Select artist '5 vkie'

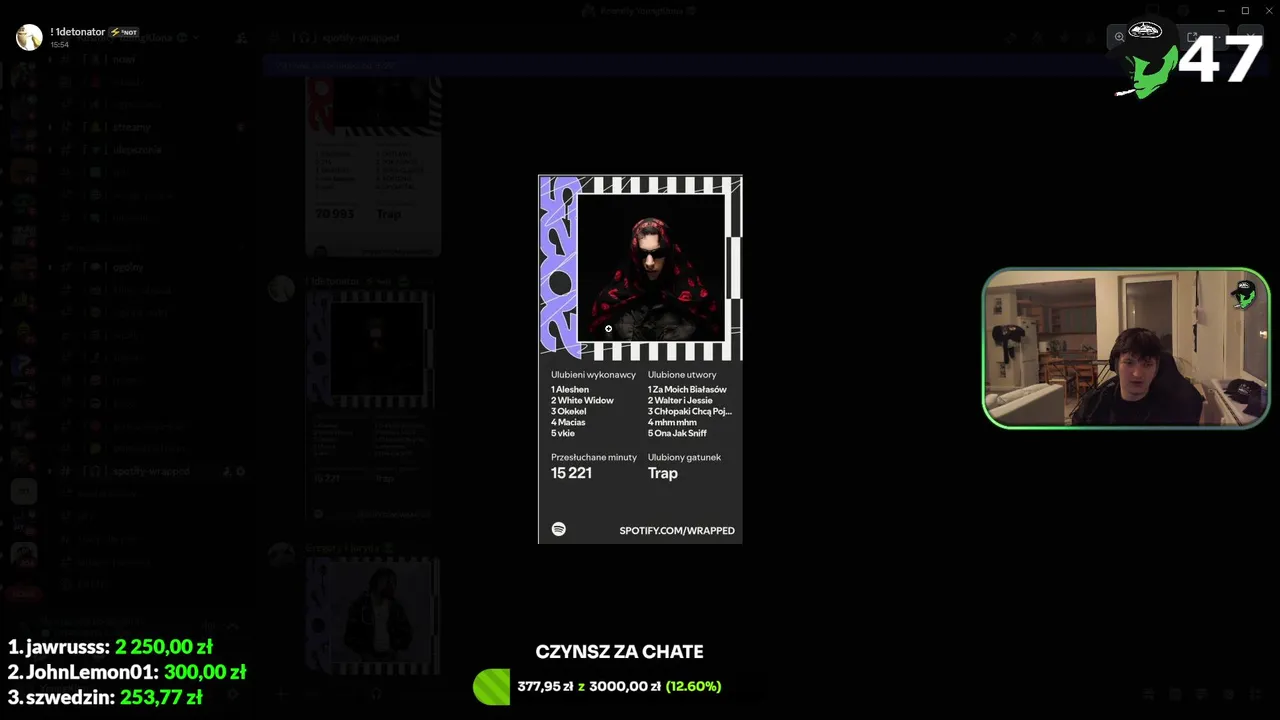pos(563,433)
